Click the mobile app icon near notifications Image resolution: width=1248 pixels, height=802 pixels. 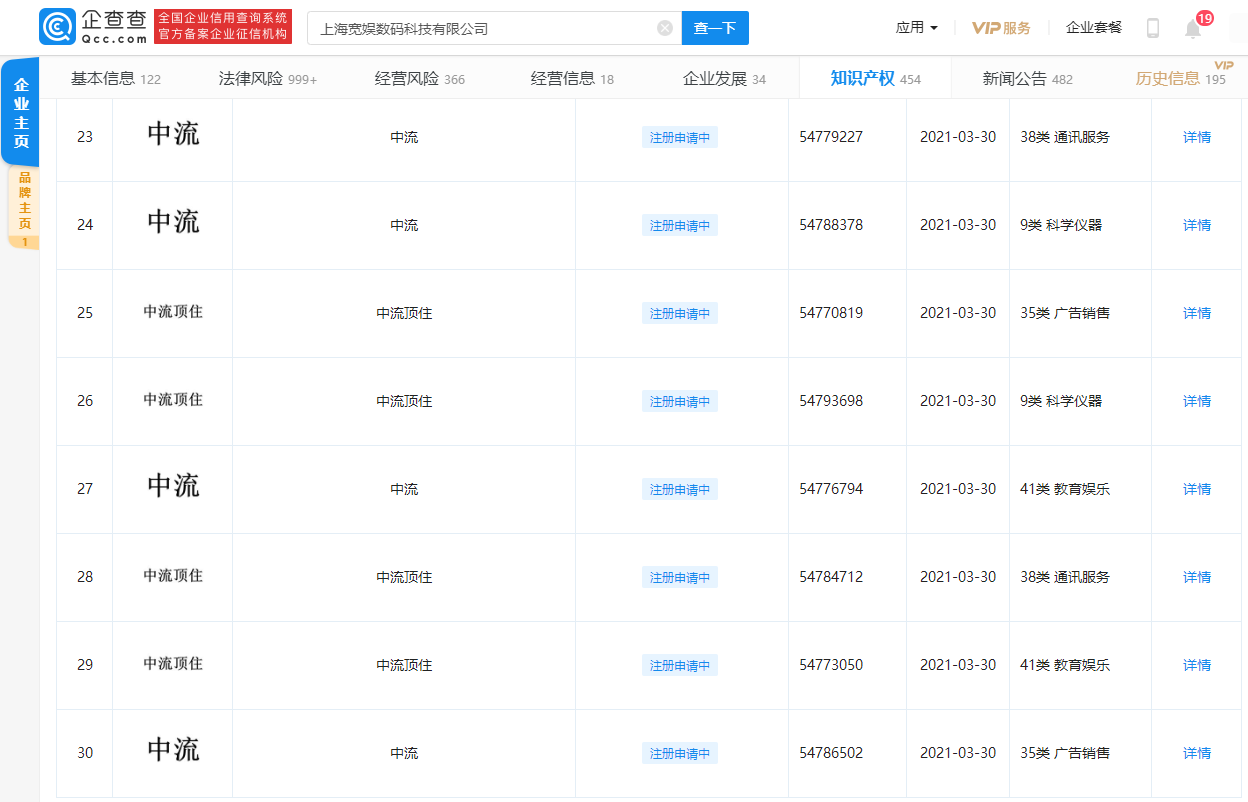[x=1153, y=29]
